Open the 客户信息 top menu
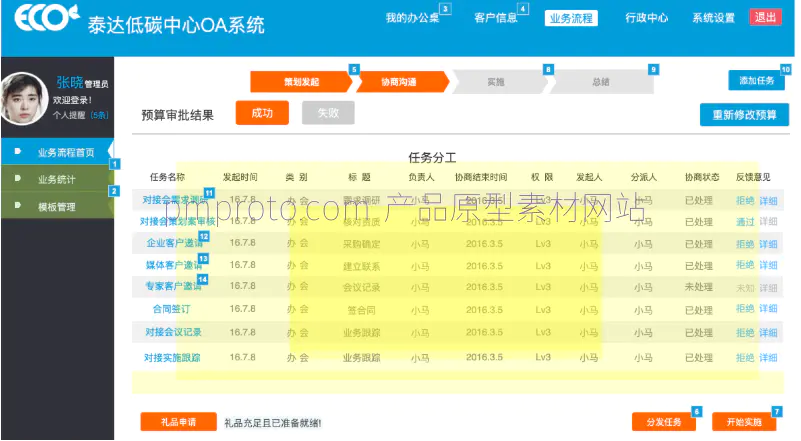The height and width of the screenshot is (441, 801). (x=495, y=18)
